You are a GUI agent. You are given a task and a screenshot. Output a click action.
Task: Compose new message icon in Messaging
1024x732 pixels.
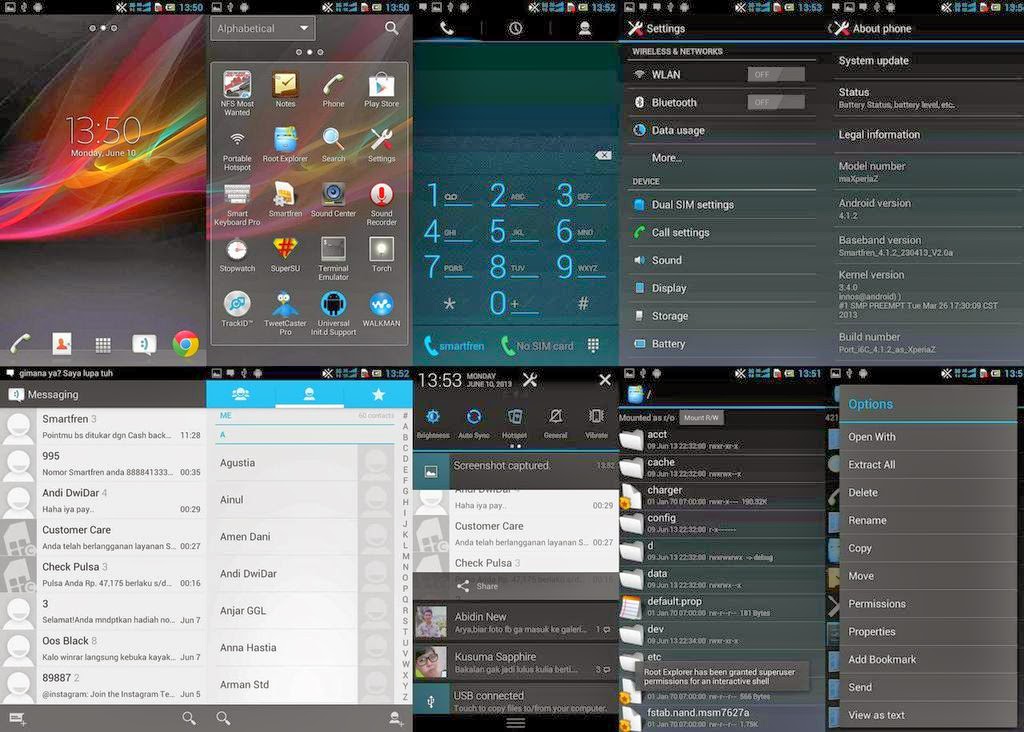(x=18, y=718)
